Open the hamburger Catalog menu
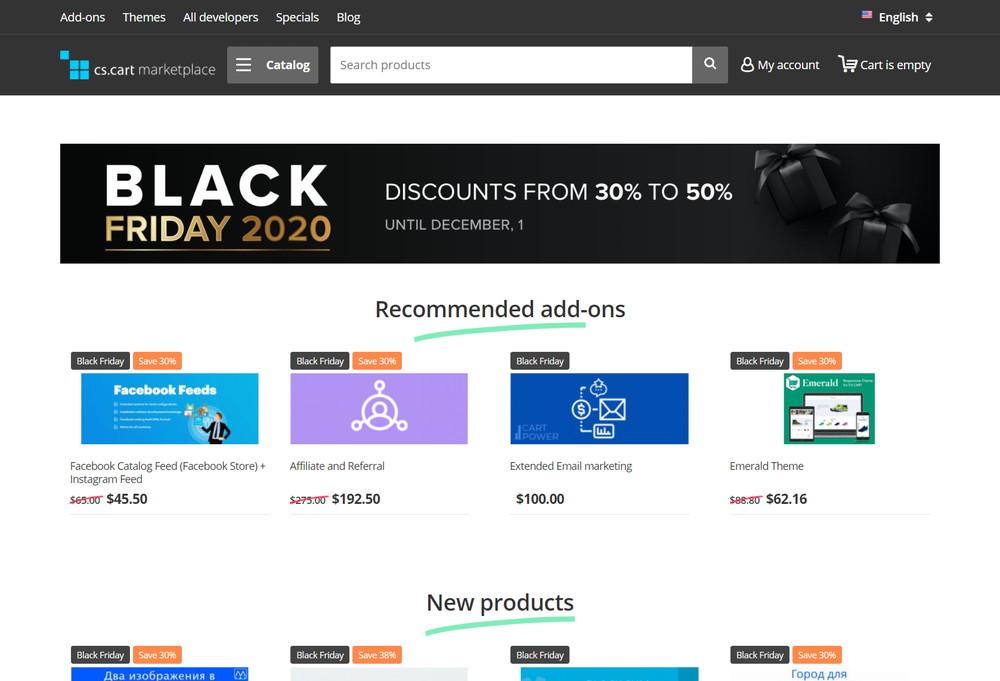Screen dimensions: 1000x681 272,64
